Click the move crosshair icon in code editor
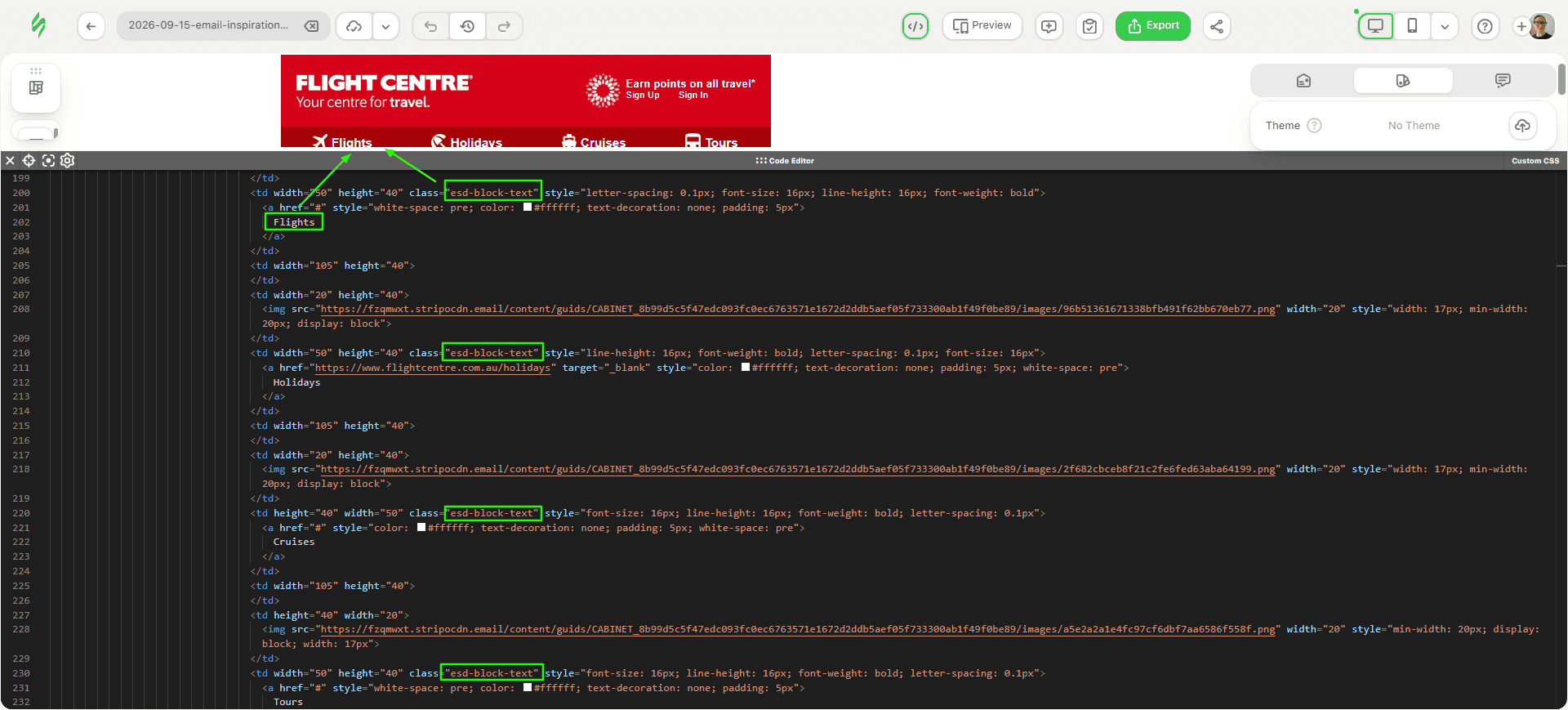The image size is (1568, 710). [29, 160]
